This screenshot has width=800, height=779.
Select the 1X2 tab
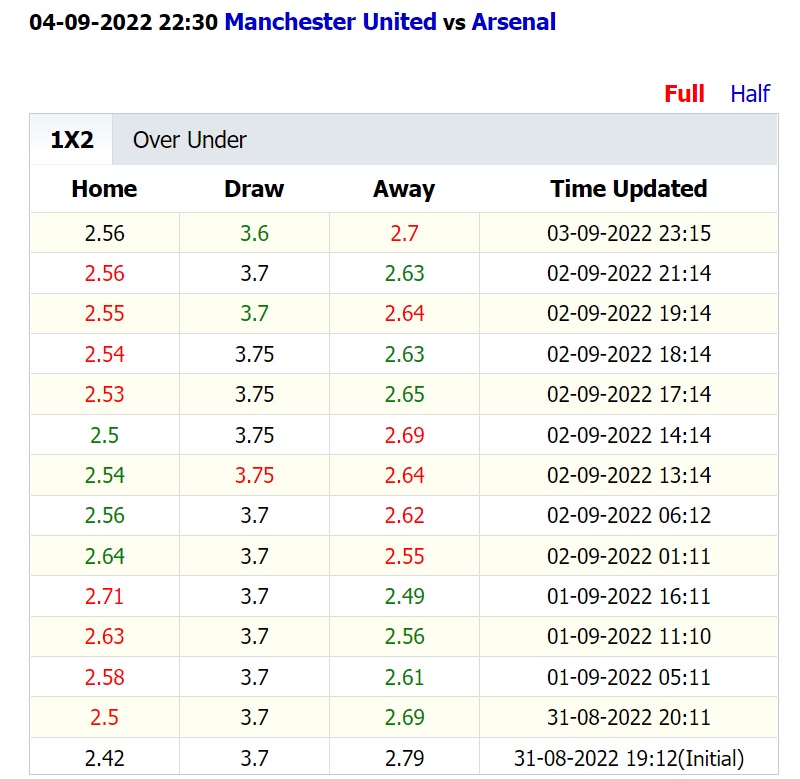click(x=72, y=140)
